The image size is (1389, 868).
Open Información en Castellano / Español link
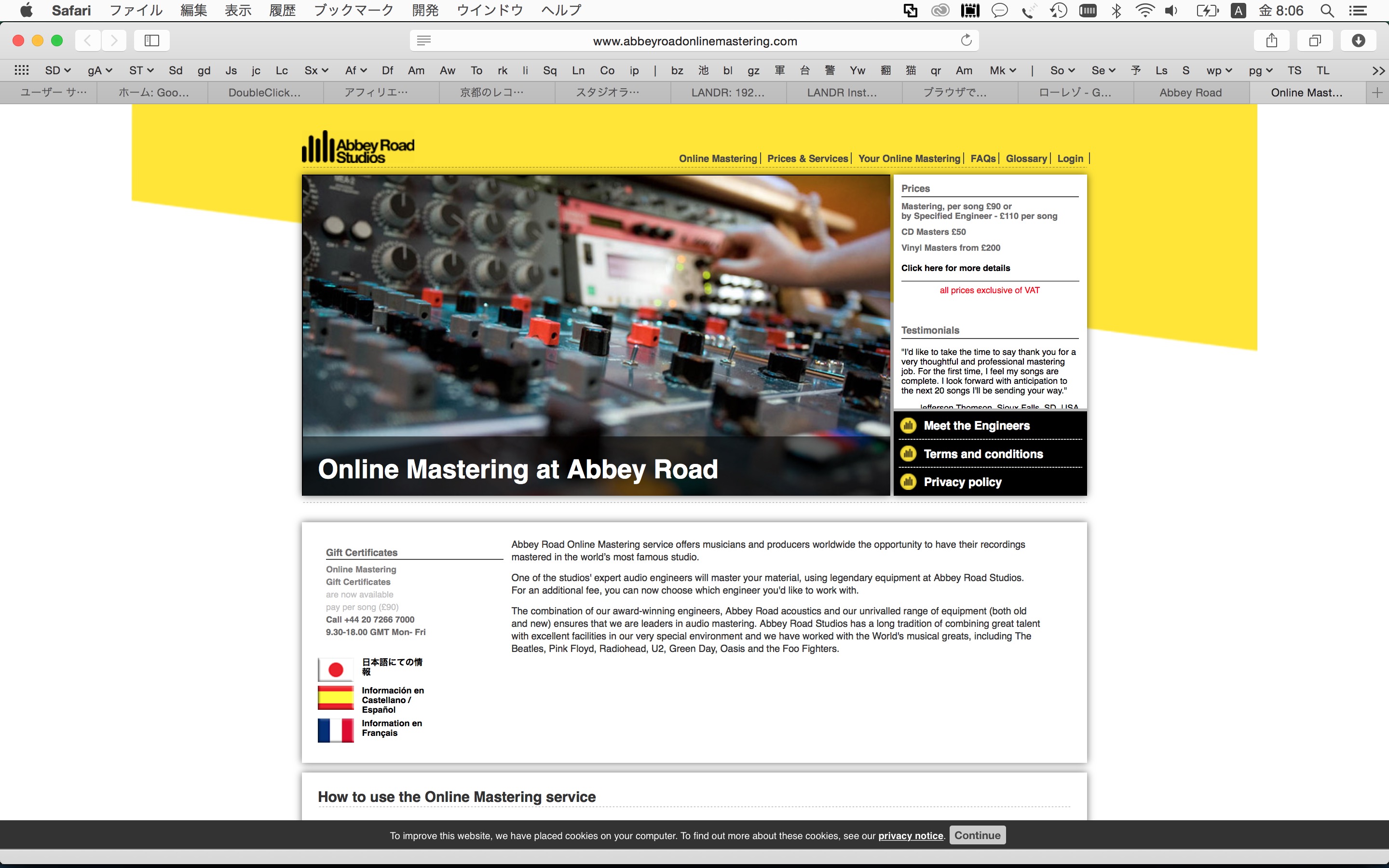click(393, 700)
